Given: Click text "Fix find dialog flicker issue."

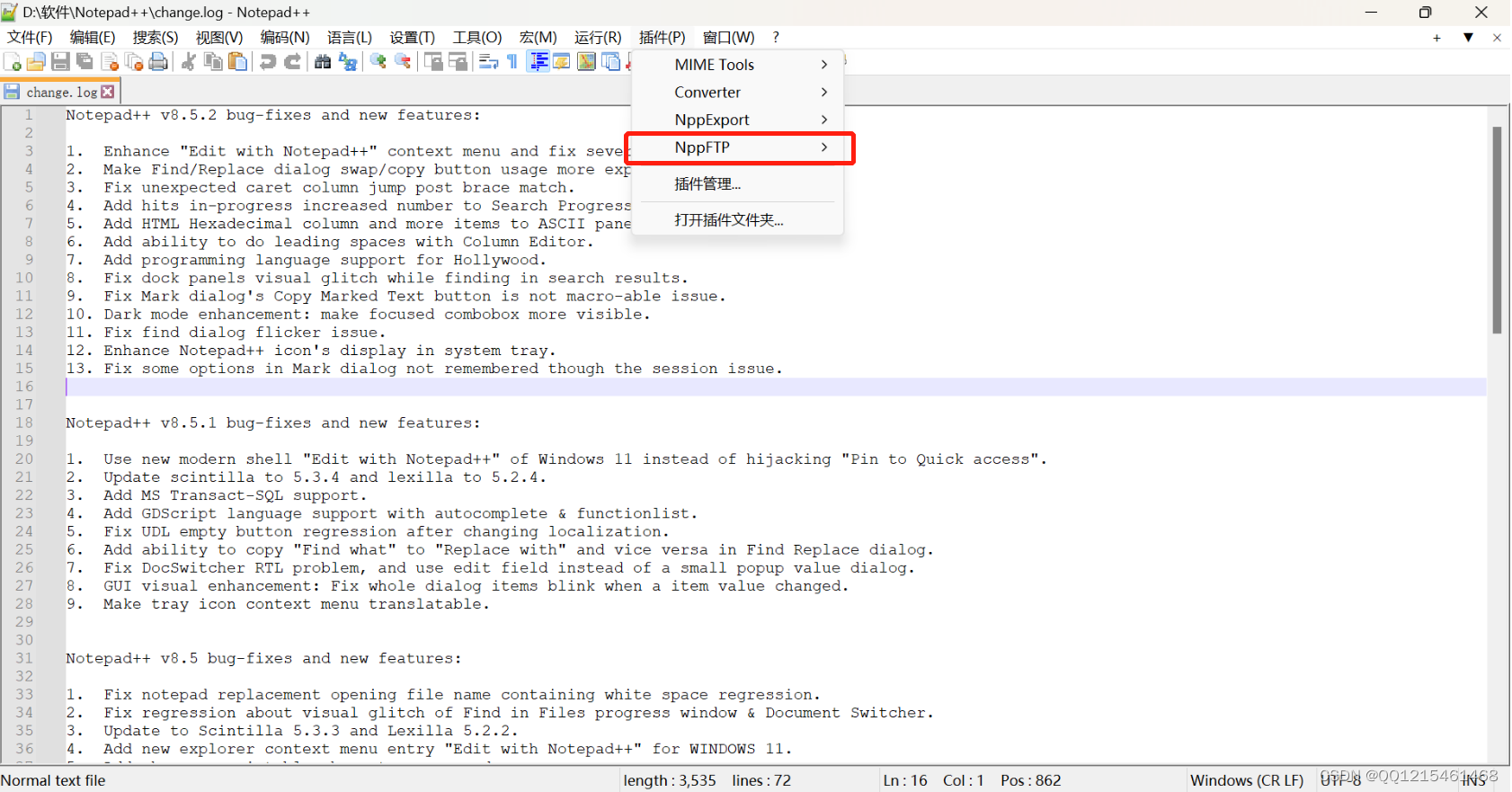Looking at the screenshot, I should coord(245,333).
